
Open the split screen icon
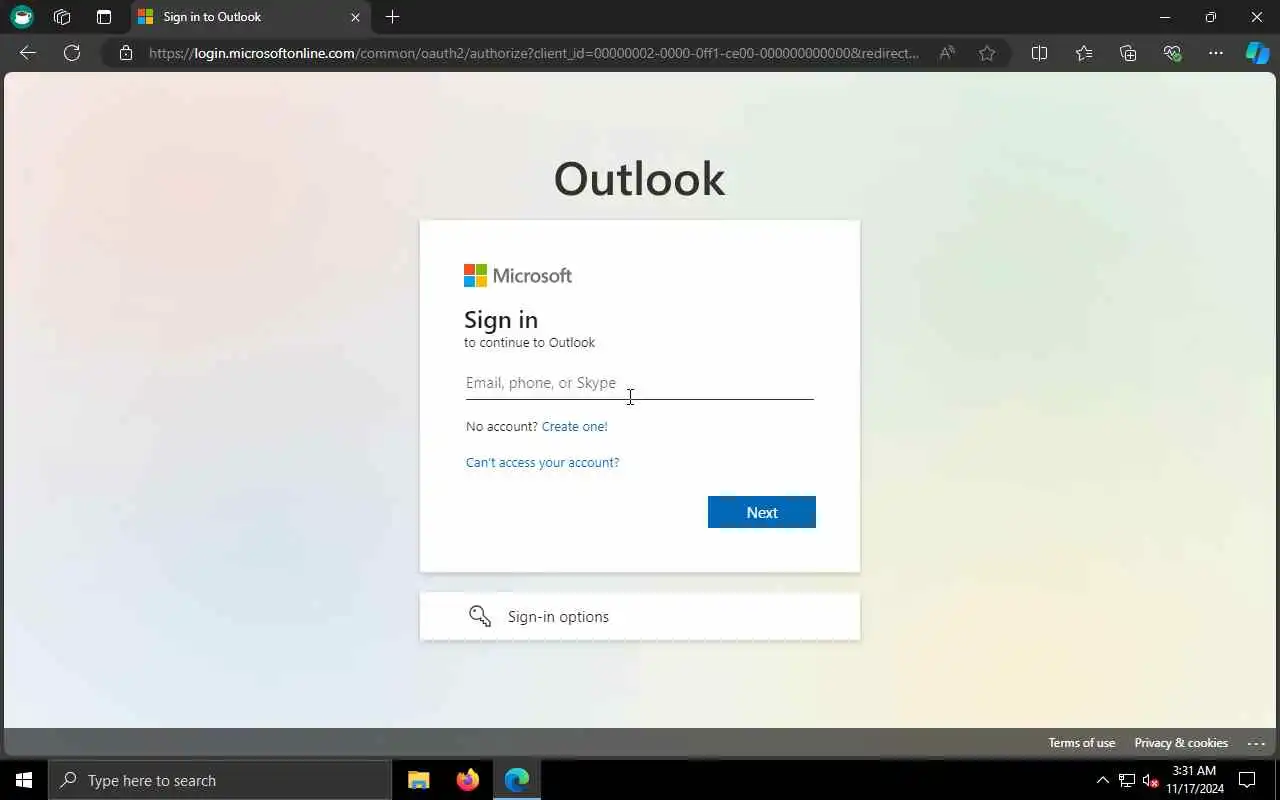[x=1039, y=53]
